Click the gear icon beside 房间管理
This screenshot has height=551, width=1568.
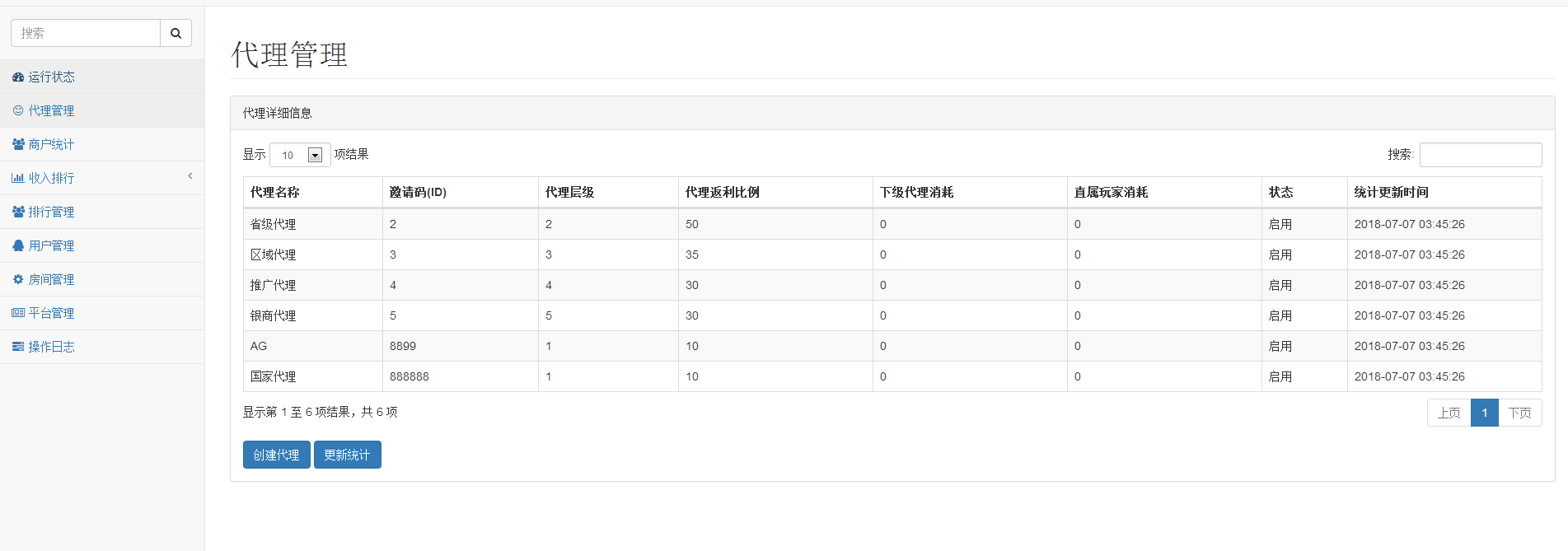pos(18,279)
